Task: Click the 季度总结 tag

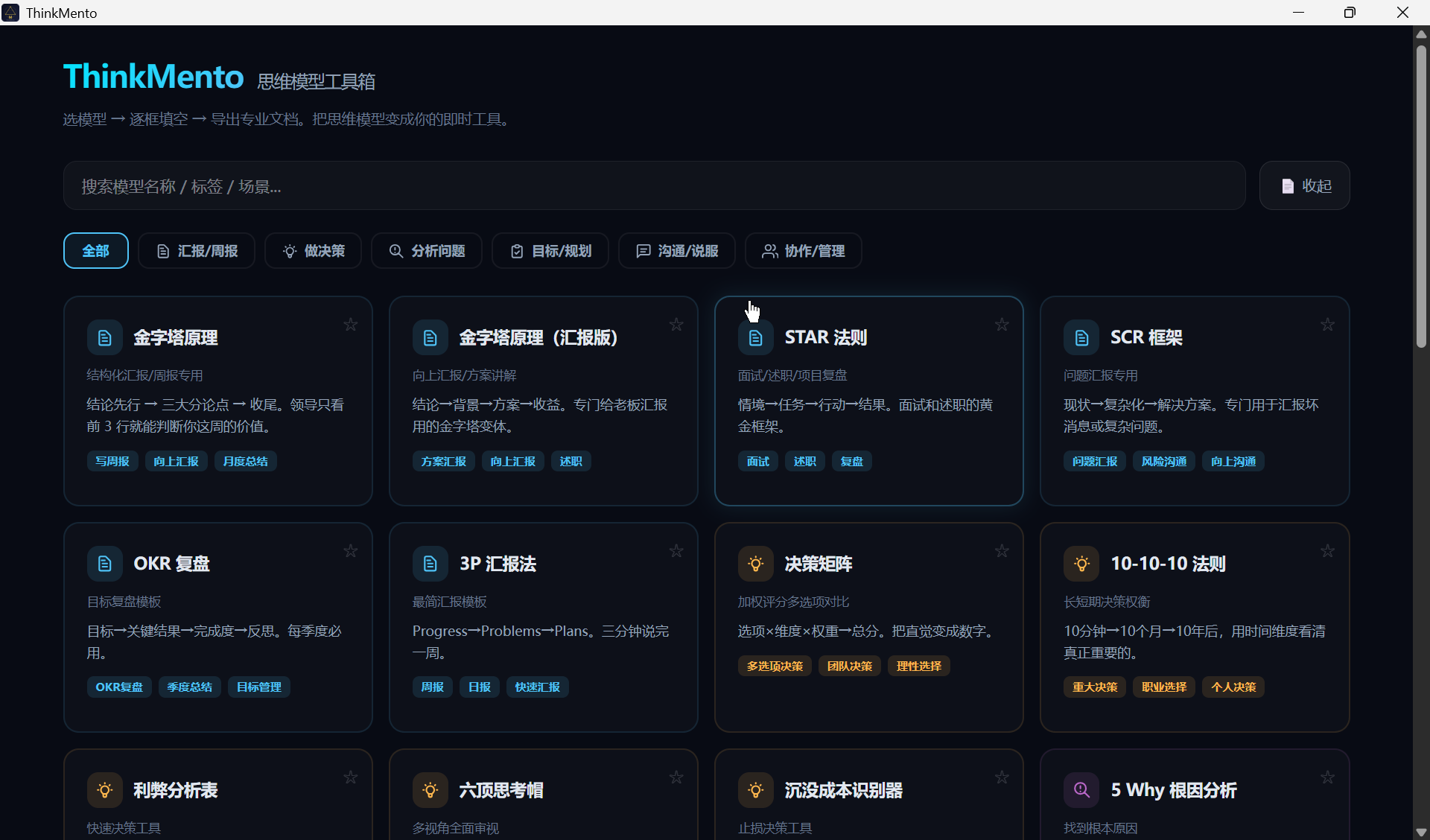Action: pos(190,687)
